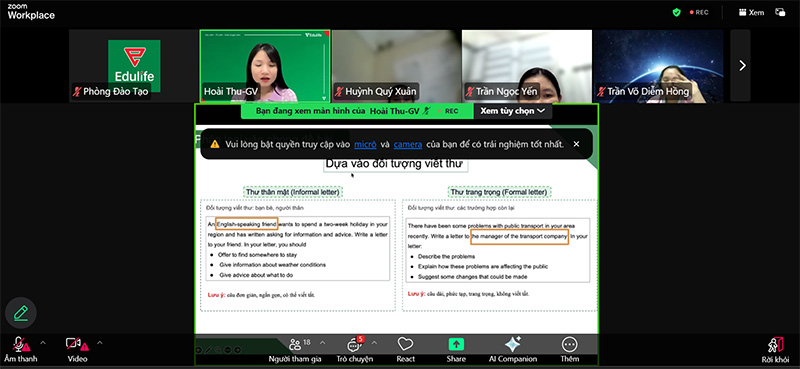This screenshot has width=800, height=369.
Task: Open the green annotation pencil button
Action: (21, 312)
